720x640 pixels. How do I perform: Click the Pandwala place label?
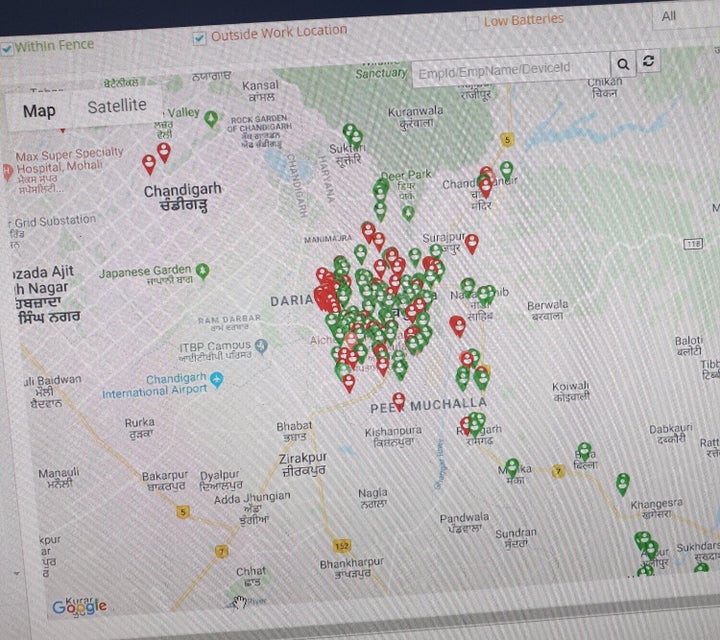tap(464, 522)
